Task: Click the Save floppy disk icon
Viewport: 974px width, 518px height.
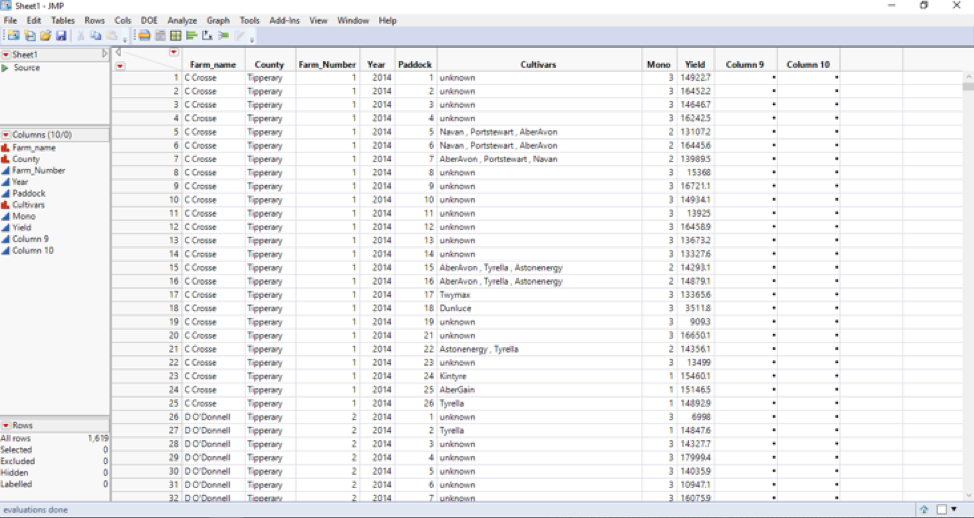Action: [x=61, y=36]
